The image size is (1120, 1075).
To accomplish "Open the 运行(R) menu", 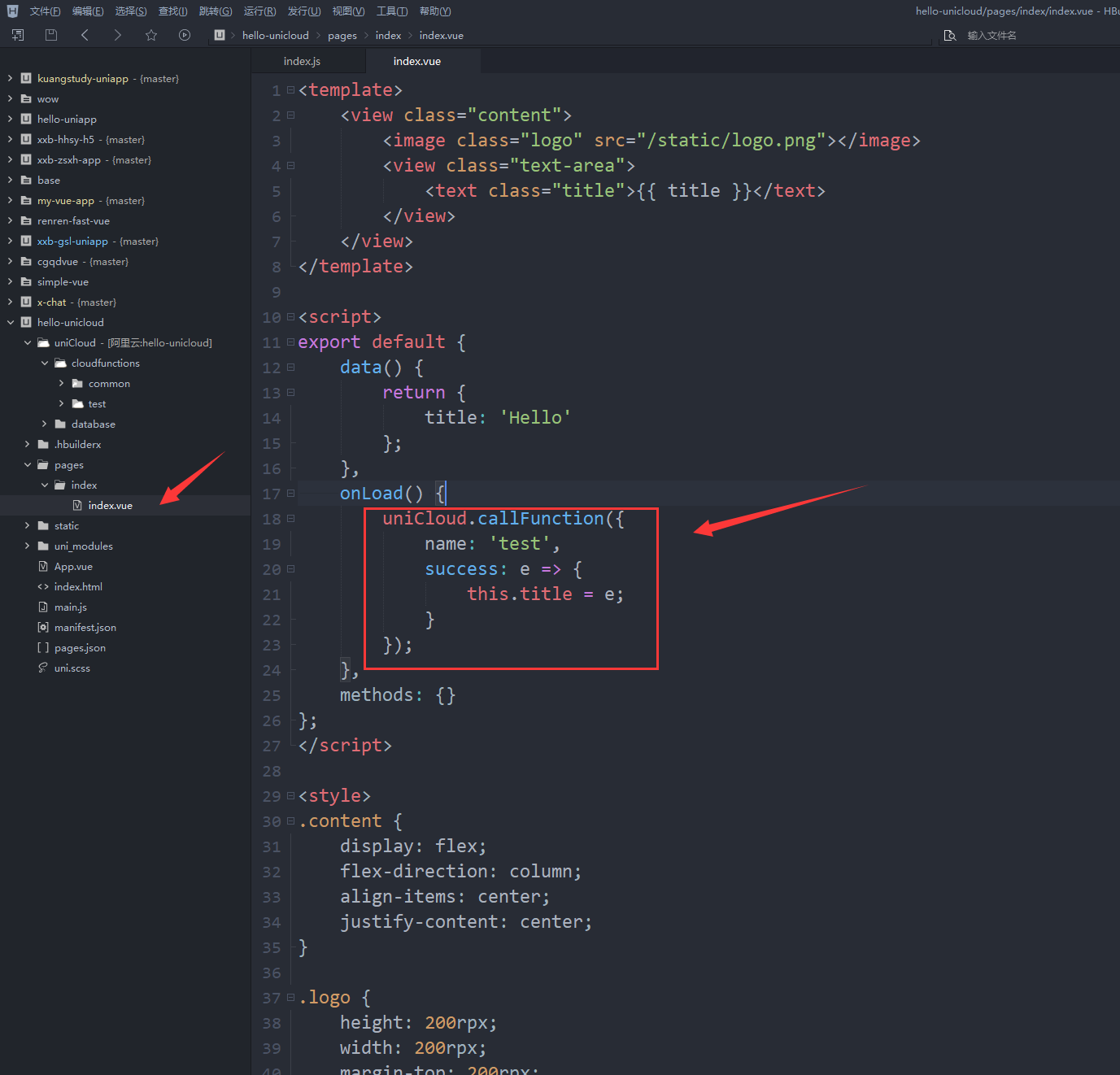I will click(x=259, y=11).
